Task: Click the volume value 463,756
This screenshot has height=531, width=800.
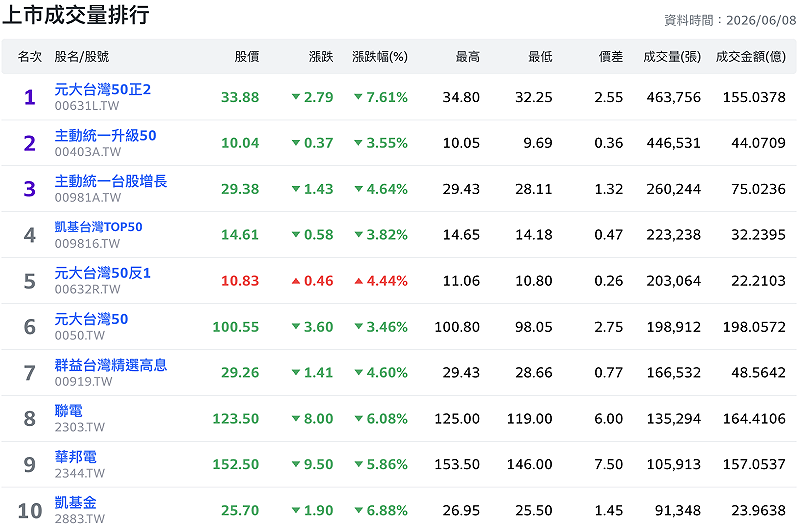Action: click(673, 97)
